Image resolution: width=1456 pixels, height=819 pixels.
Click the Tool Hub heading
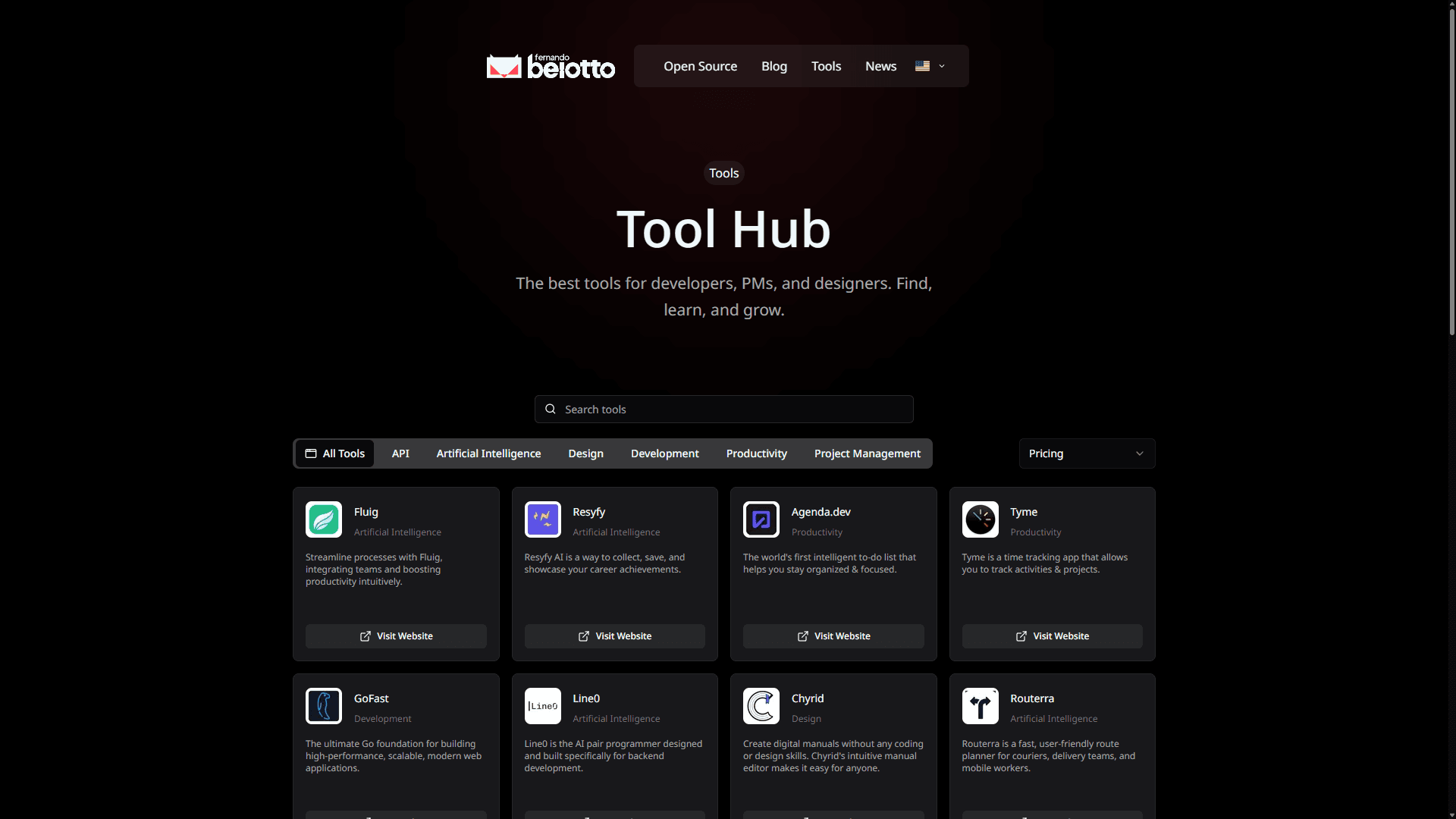coord(724,229)
